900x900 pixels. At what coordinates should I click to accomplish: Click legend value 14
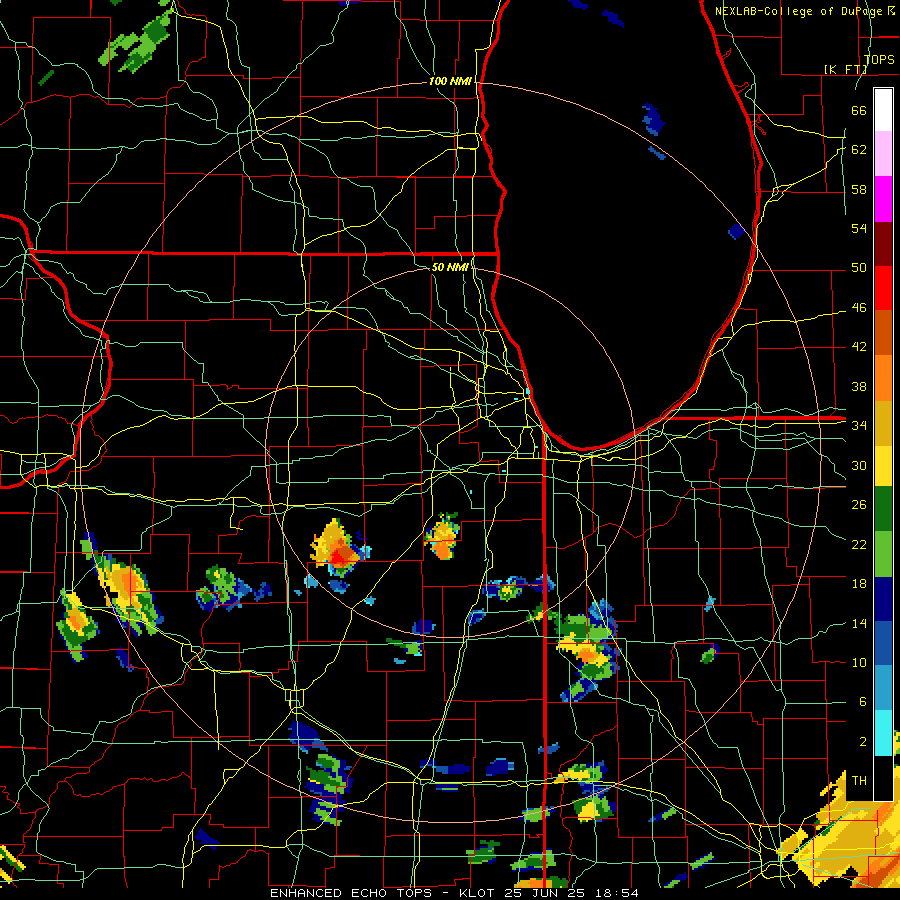tap(859, 623)
